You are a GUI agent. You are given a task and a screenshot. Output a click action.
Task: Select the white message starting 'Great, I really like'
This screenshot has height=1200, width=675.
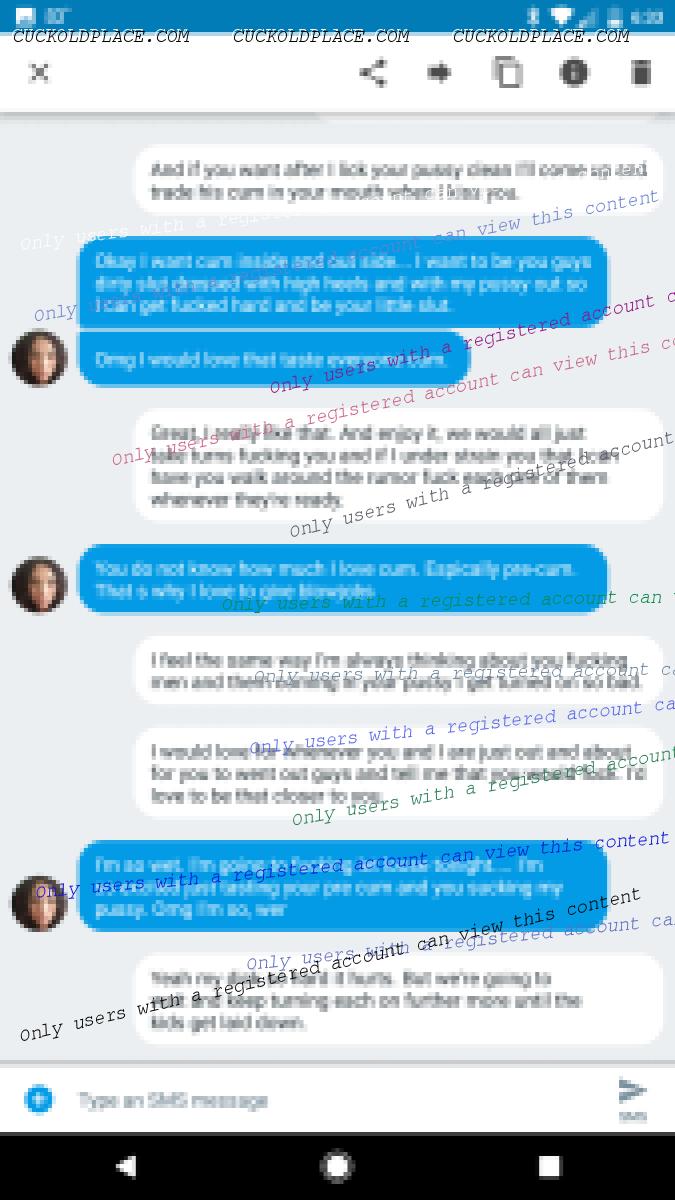point(399,465)
